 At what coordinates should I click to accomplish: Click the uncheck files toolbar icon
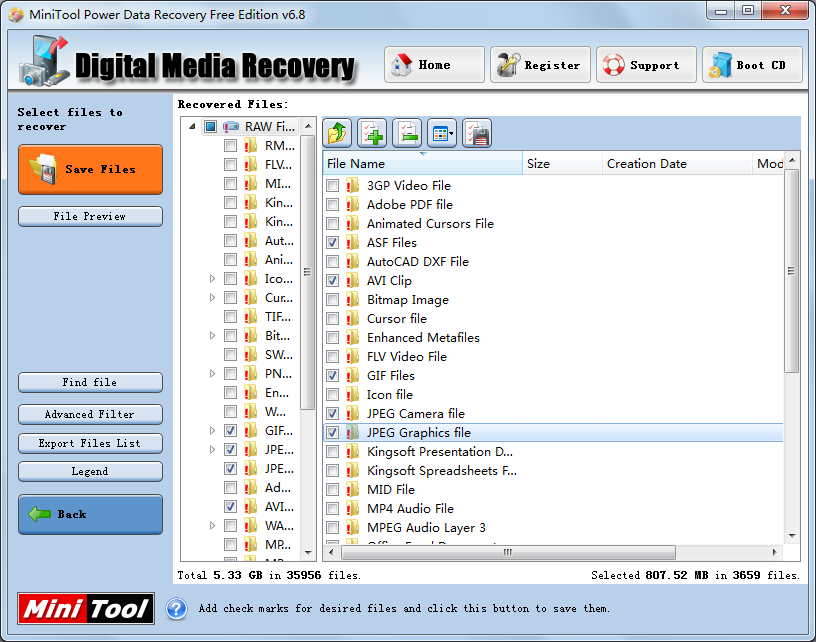click(x=407, y=133)
